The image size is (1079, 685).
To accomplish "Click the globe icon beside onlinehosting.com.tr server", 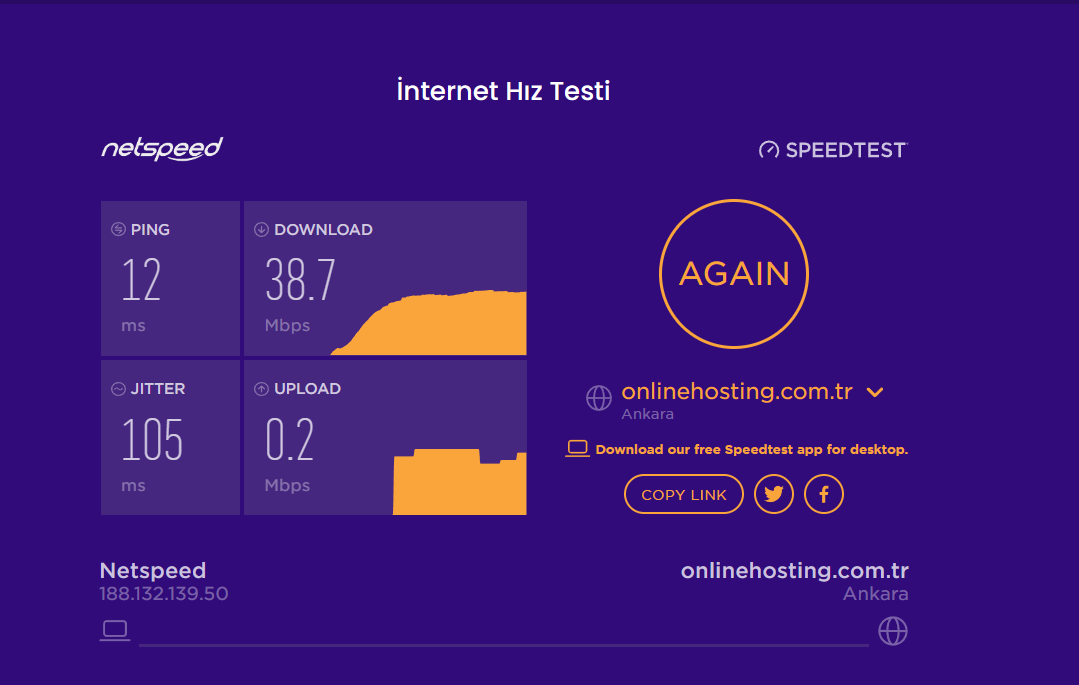I will 598,397.
